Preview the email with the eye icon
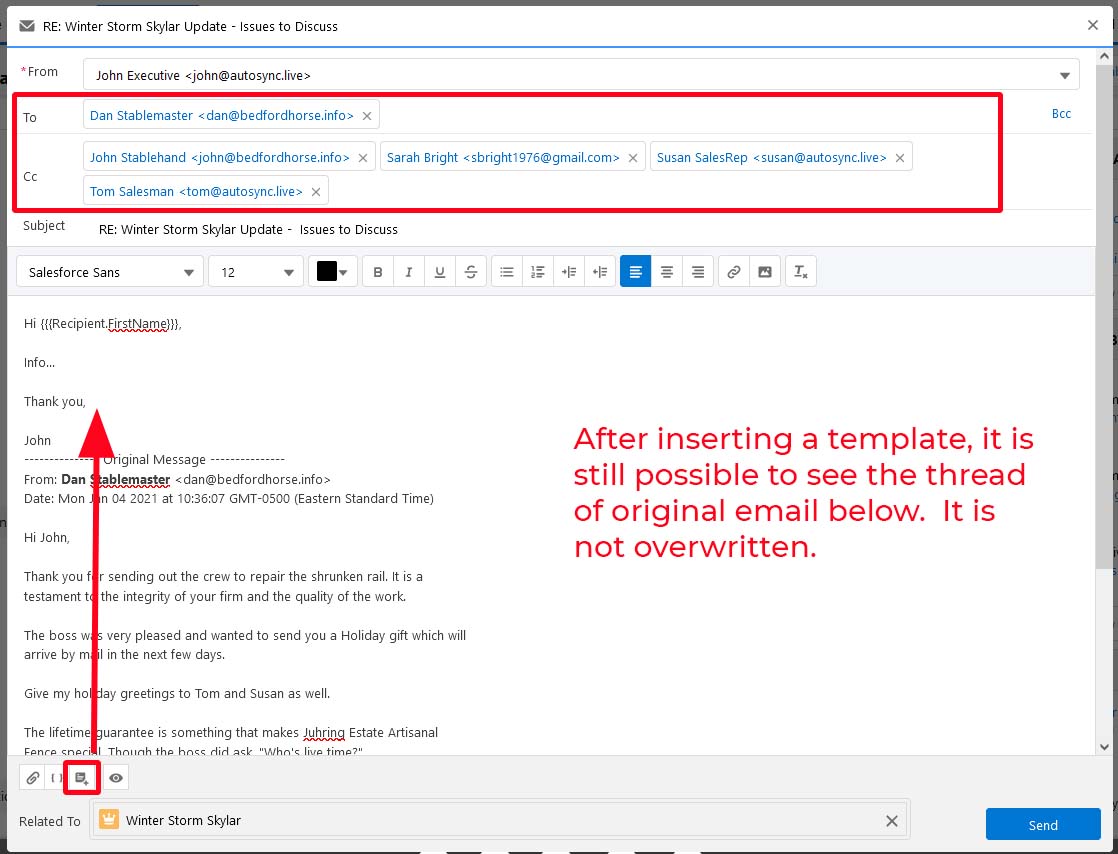The height and width of the screenshot is (854, 1118). point(116,778)
